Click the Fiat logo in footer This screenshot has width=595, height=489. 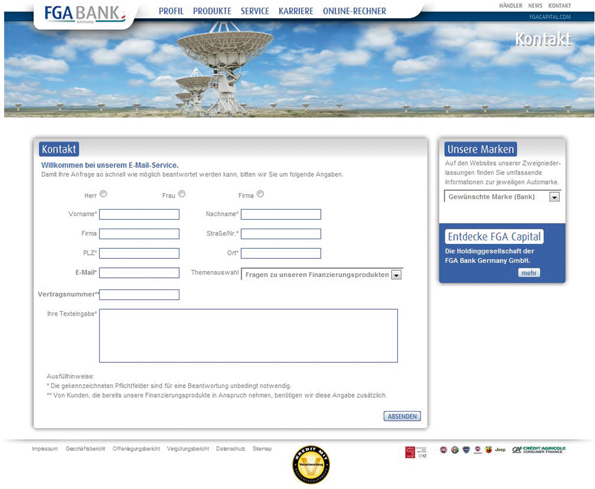click(x=443, y=450)
